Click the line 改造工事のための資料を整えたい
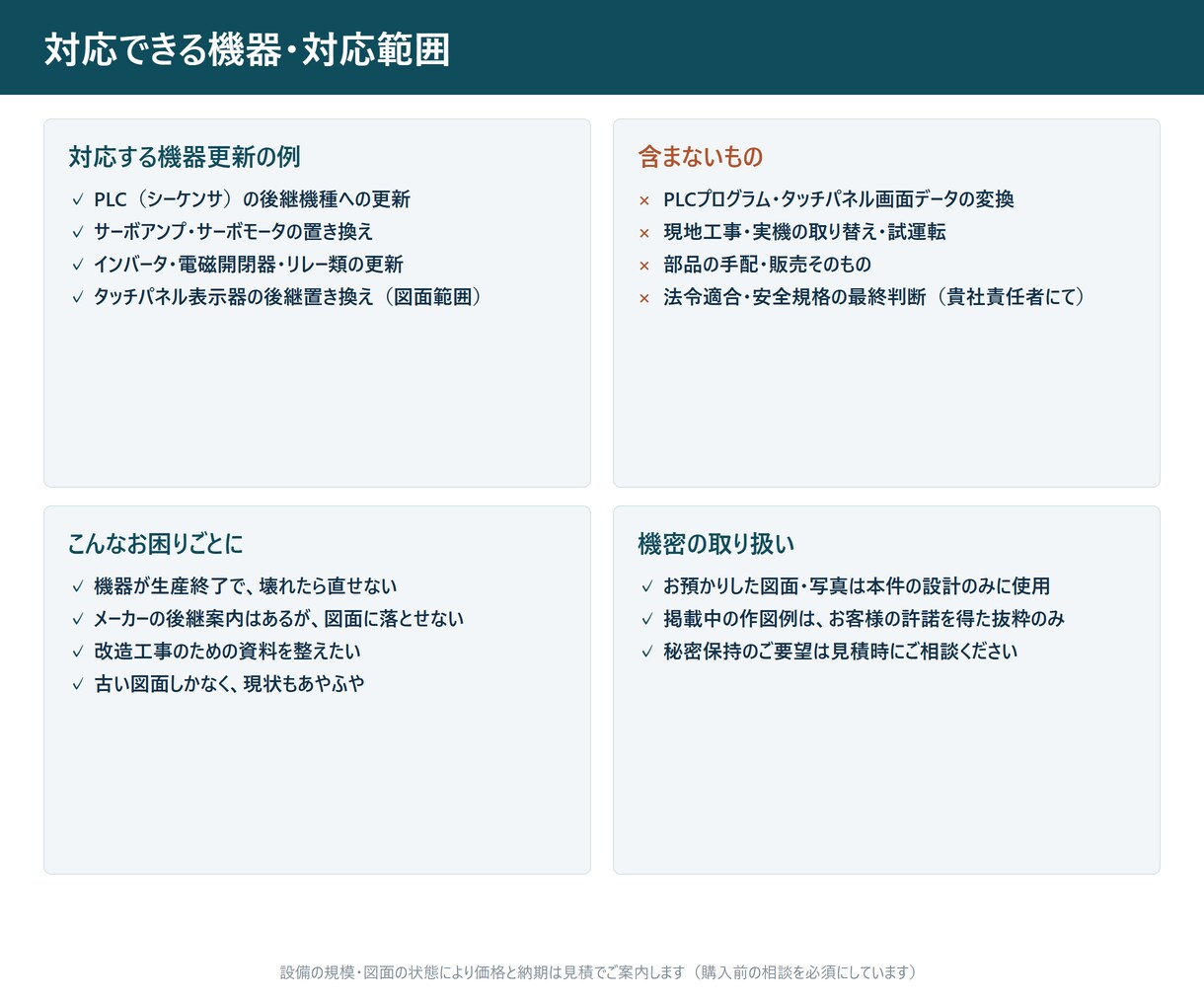 227,652
